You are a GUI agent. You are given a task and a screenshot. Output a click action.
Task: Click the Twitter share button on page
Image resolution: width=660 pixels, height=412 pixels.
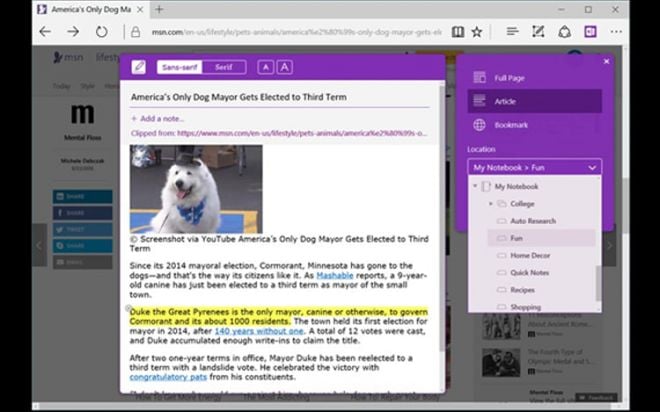82,229
